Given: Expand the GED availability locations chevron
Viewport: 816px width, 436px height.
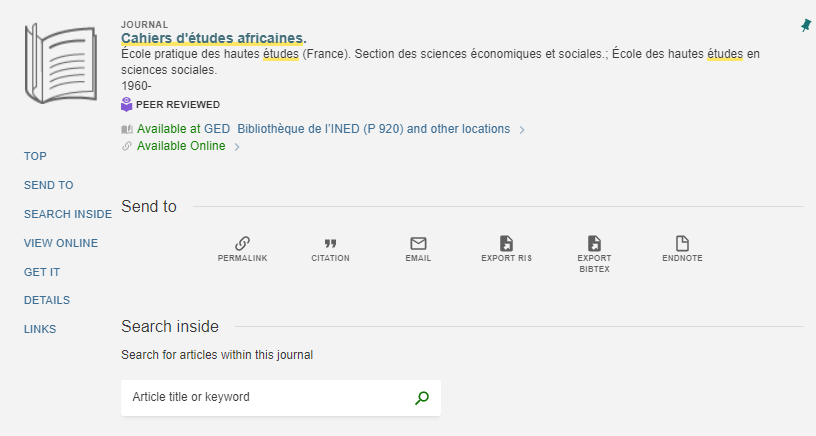Looking at the screenshot, I should [x=522, y=130].
